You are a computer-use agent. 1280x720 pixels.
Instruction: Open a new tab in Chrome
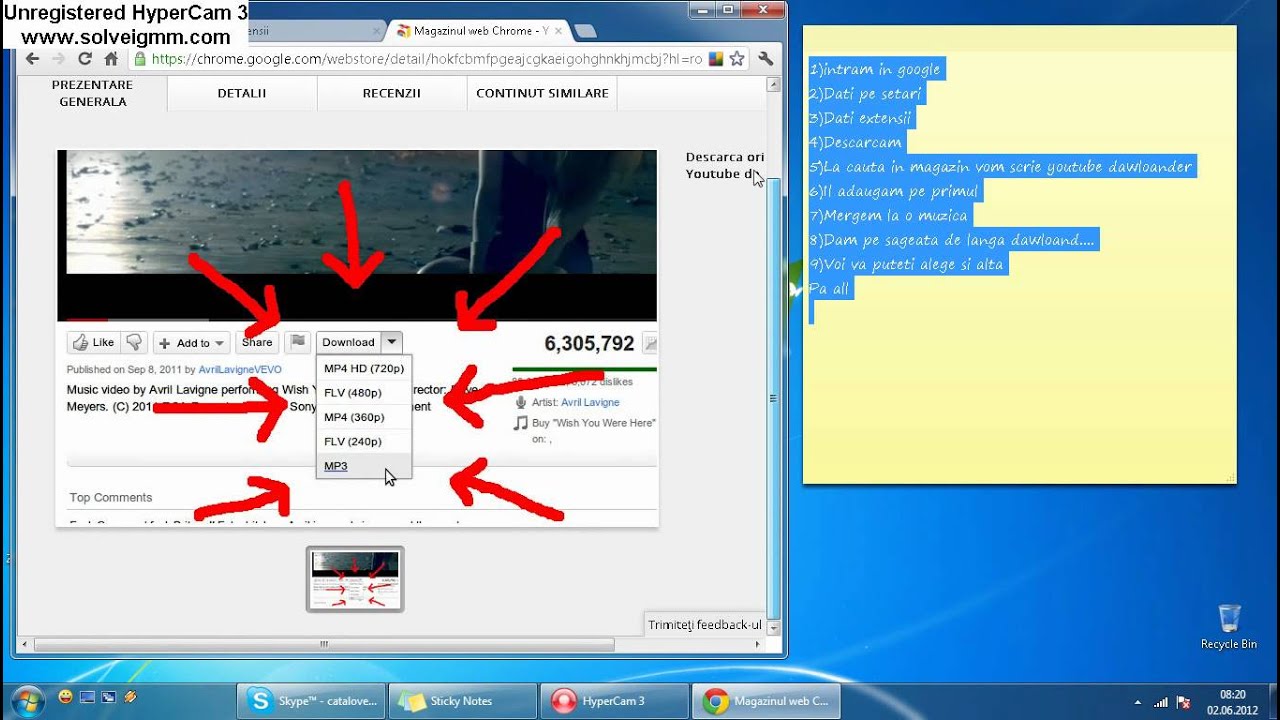[586, 31]
